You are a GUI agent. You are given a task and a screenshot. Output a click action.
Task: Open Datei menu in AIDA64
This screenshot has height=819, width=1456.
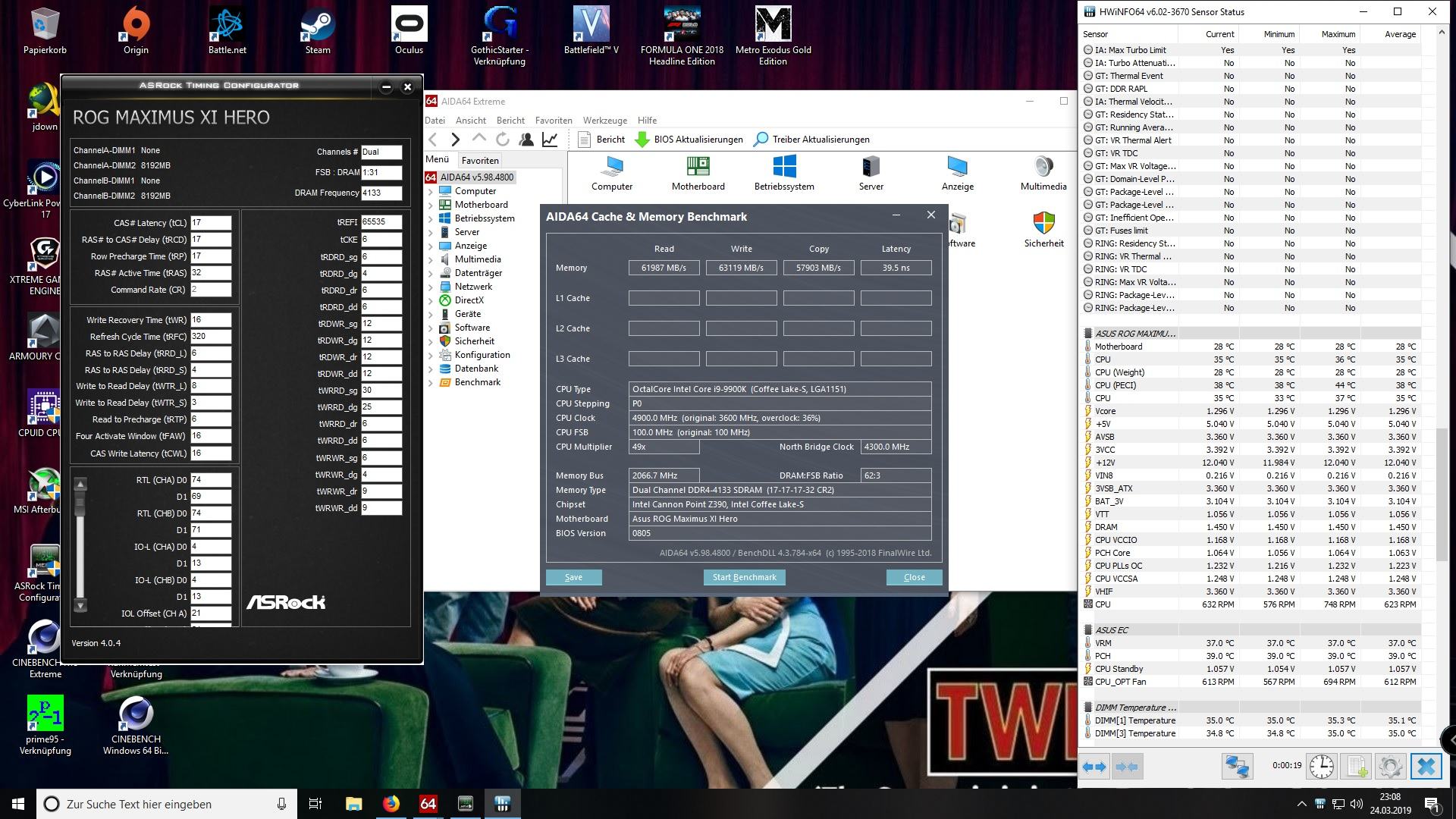(435, 121)
